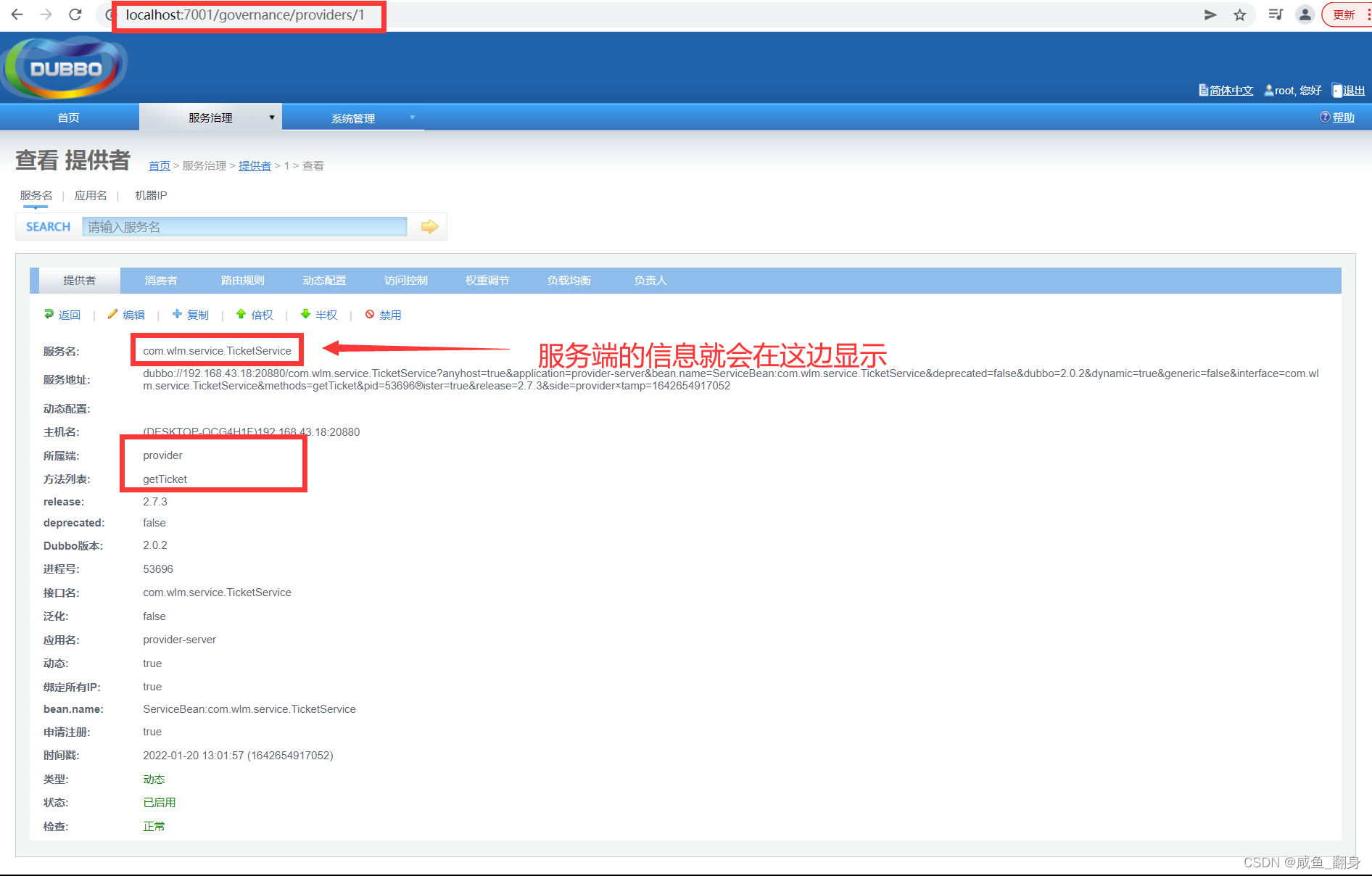Image resolution: width=1372 pixels, height=876 pixels.
Task: Click the green up arrow icon beside 倍权
Action: point(241,314)
